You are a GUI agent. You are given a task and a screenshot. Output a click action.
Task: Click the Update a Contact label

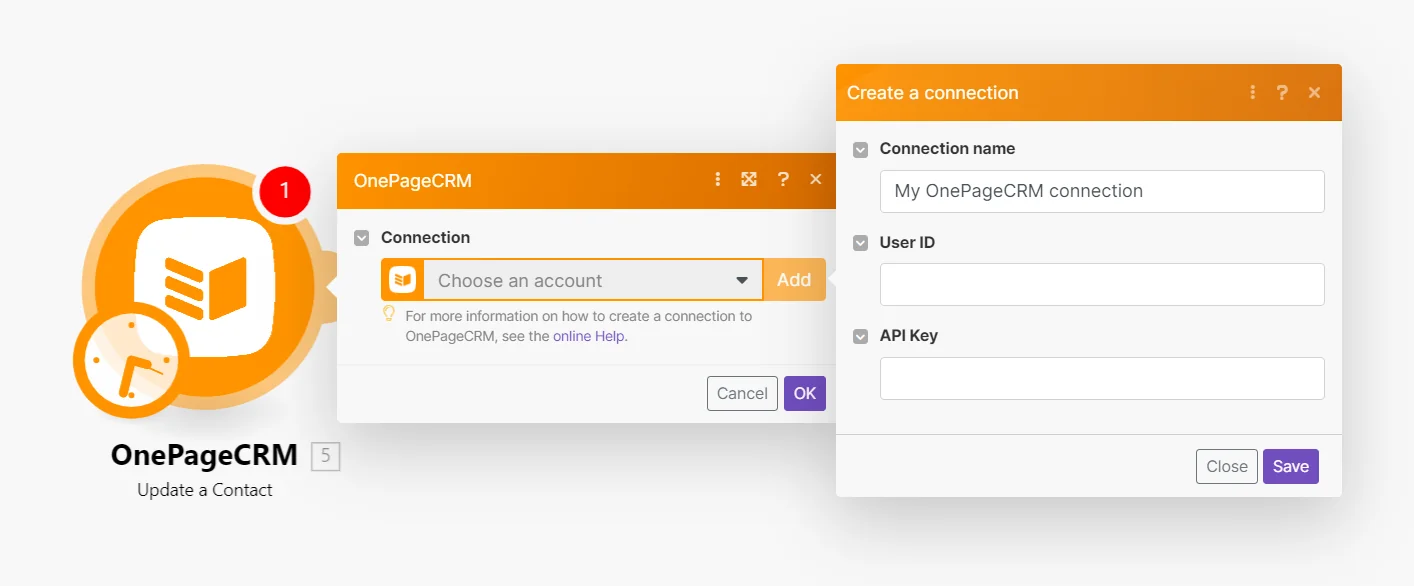click(x=205, y=490)
